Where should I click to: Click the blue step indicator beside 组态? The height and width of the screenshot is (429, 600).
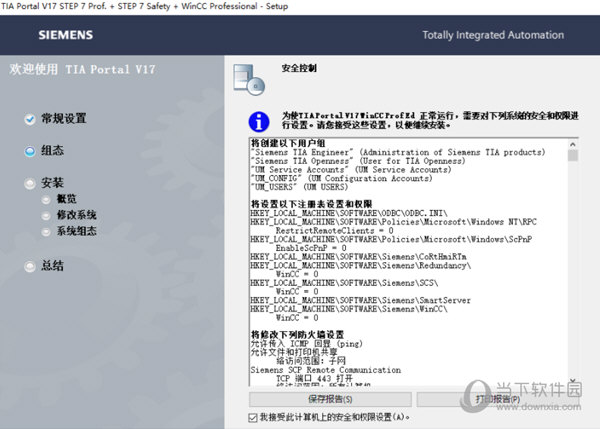[x=30, y=152]
